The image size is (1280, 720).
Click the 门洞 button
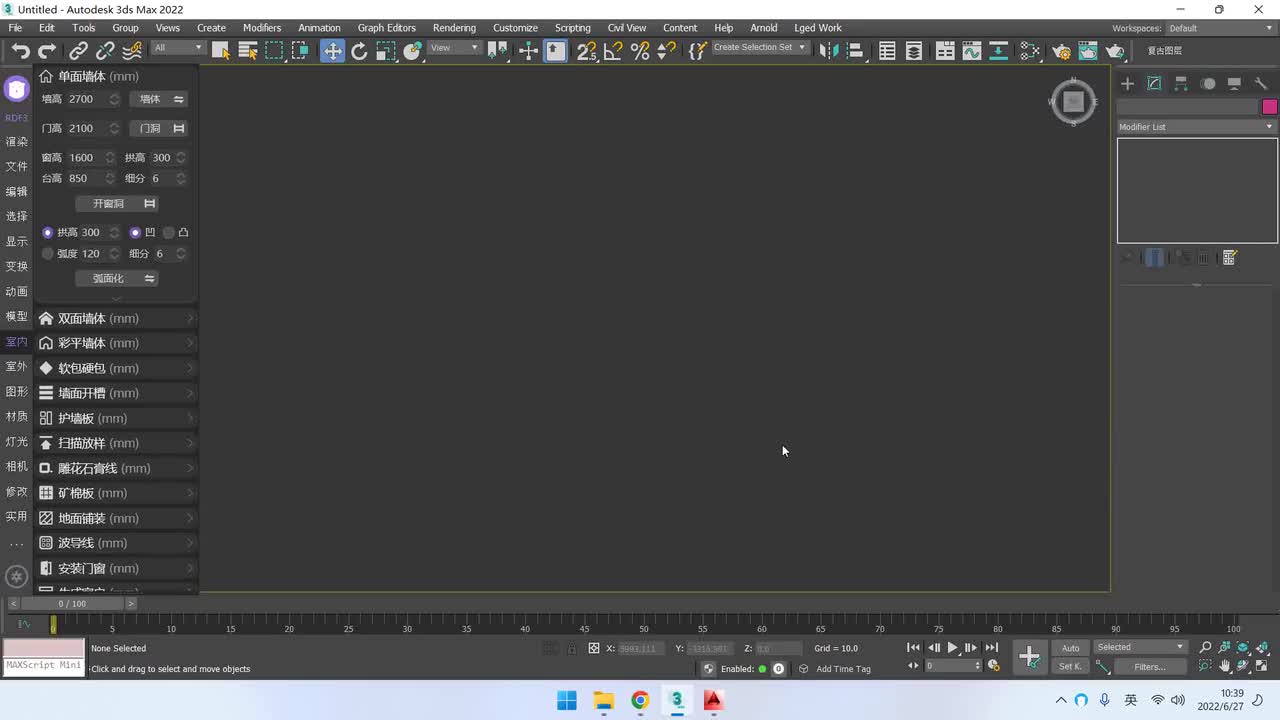pyautogui.click(x=158, y=128)
